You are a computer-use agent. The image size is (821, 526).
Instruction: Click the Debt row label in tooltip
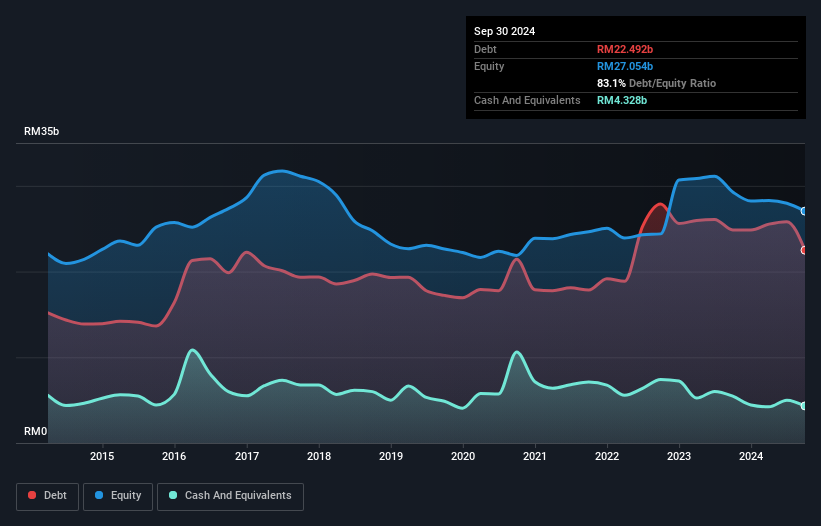click(x=485, y=49)
